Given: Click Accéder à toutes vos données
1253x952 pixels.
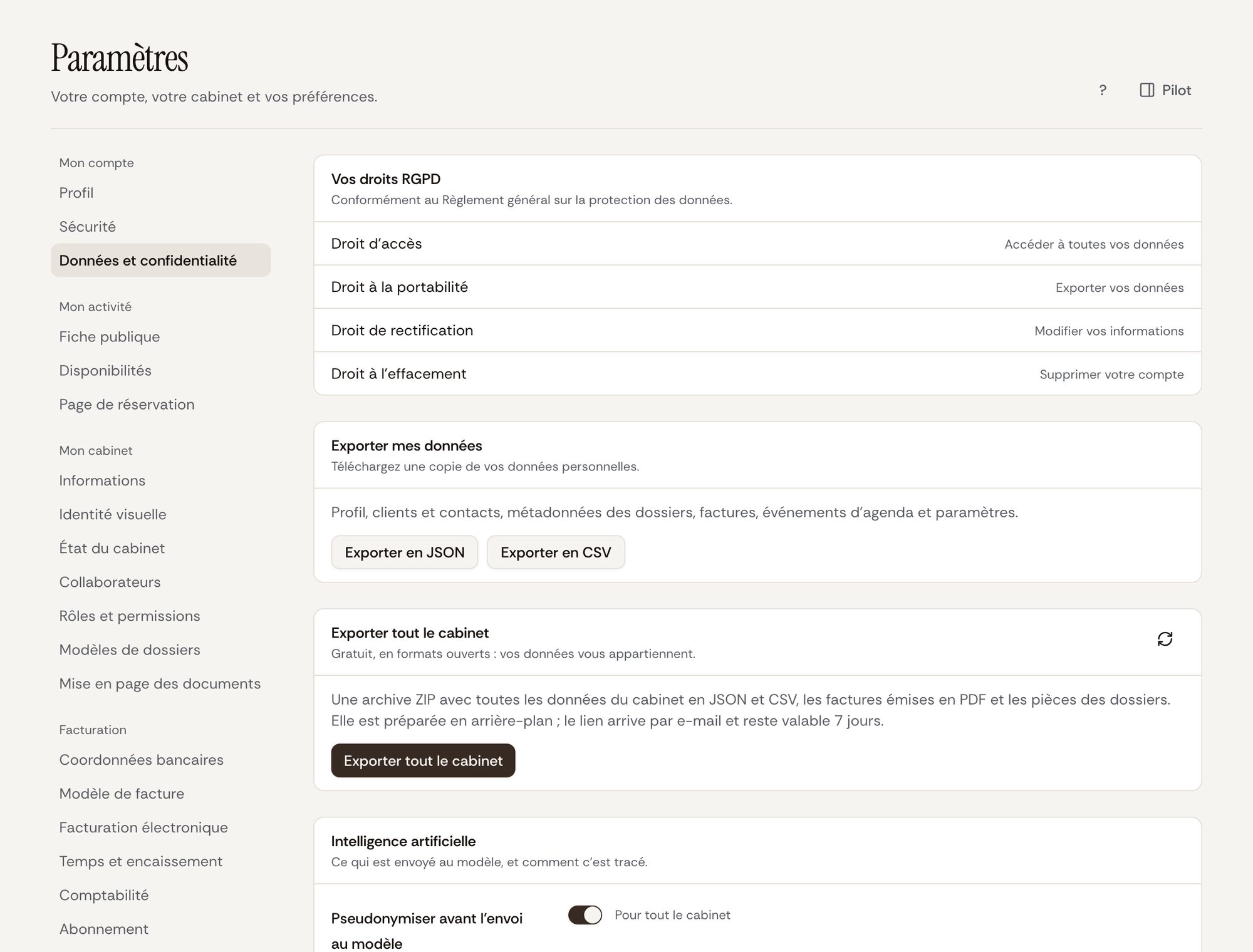Looking at the screenshot, I should [1094, 244].
